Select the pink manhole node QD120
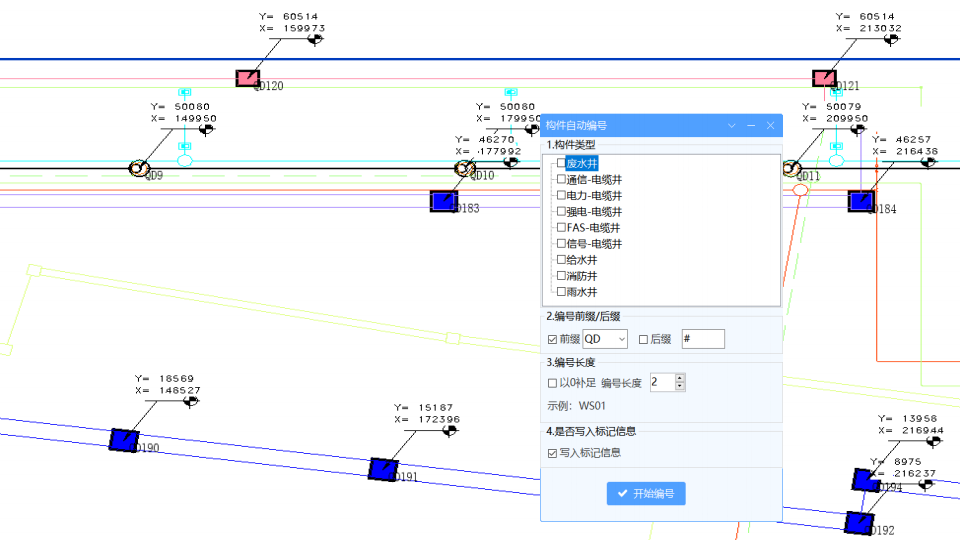 [247, 78]
